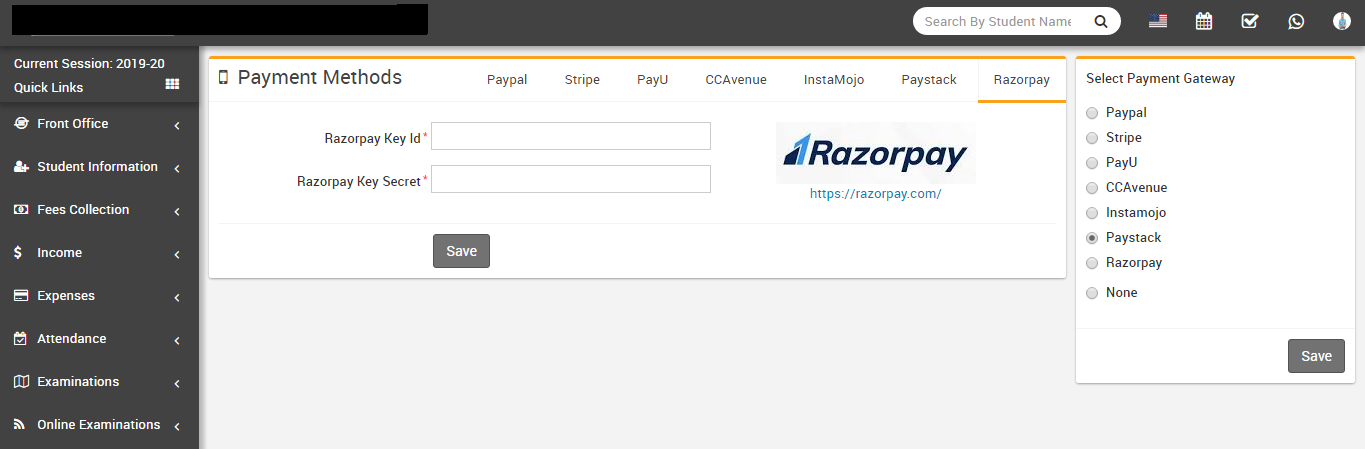This screenshot has height=449, width=1365.
Task: Choose None as payment gateway
Action: (1092, 293)
